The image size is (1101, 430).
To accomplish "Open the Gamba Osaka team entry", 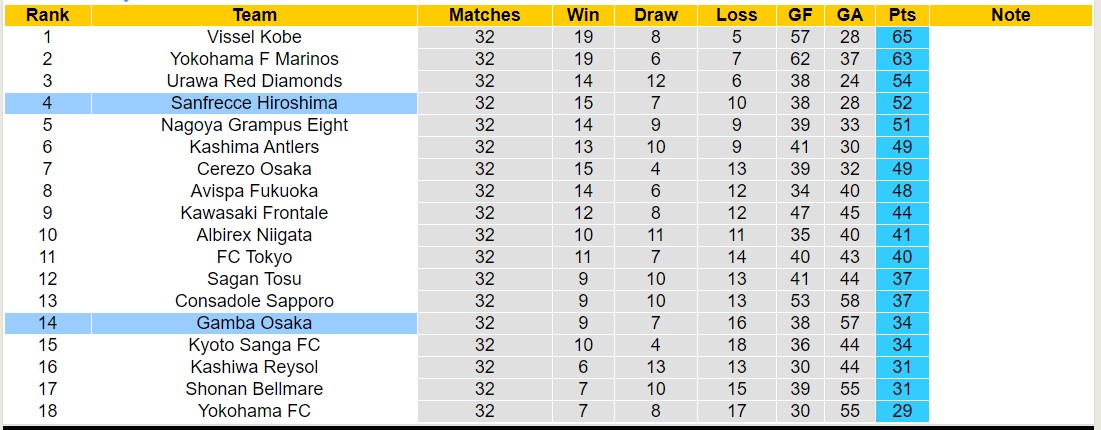I will pos(254,323).
